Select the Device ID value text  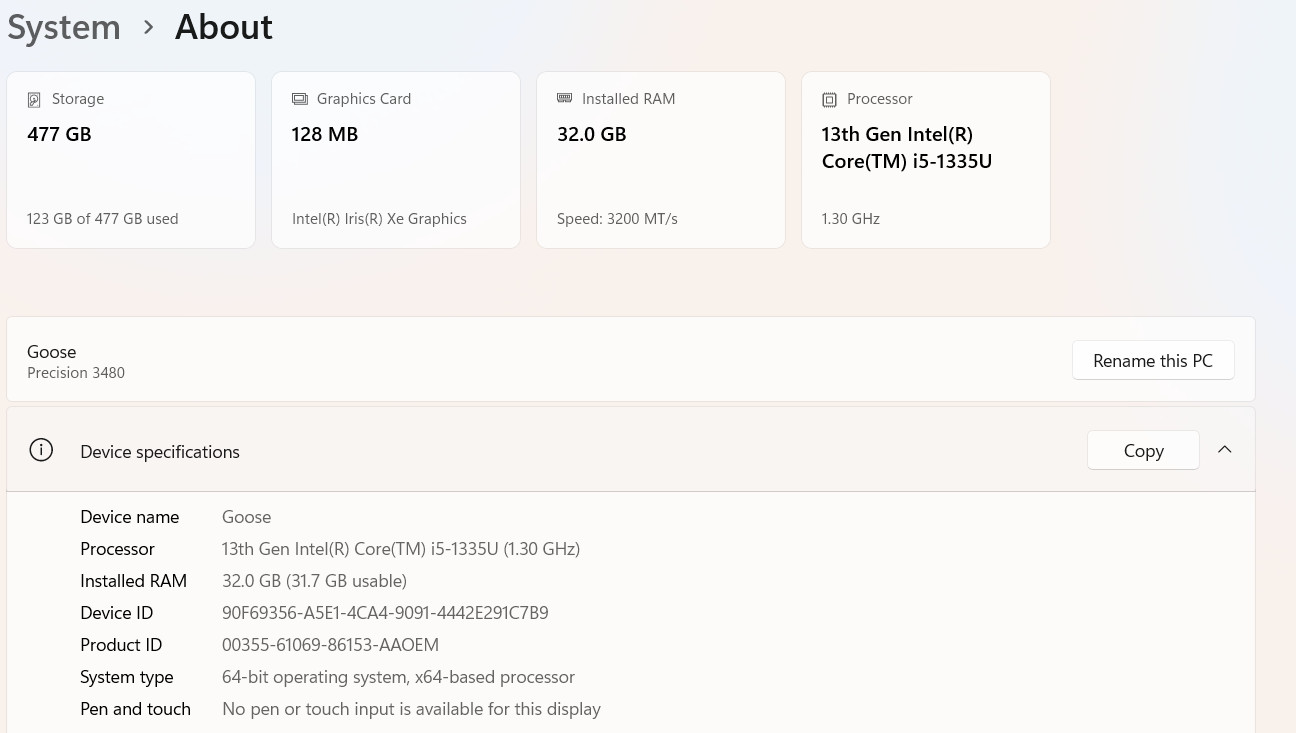(x=385, y=613)
